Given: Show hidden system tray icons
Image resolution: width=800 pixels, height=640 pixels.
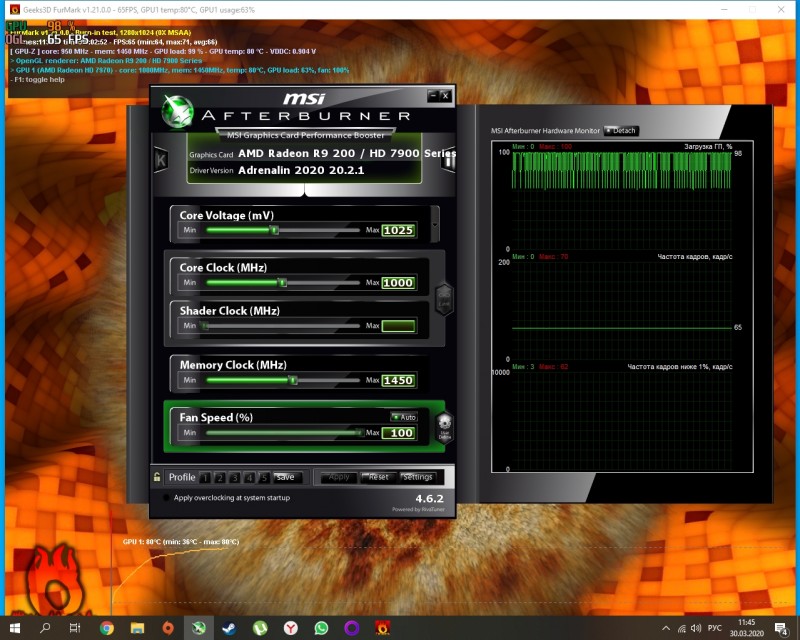Looking at the screenshot, I should tap(666, 628).
